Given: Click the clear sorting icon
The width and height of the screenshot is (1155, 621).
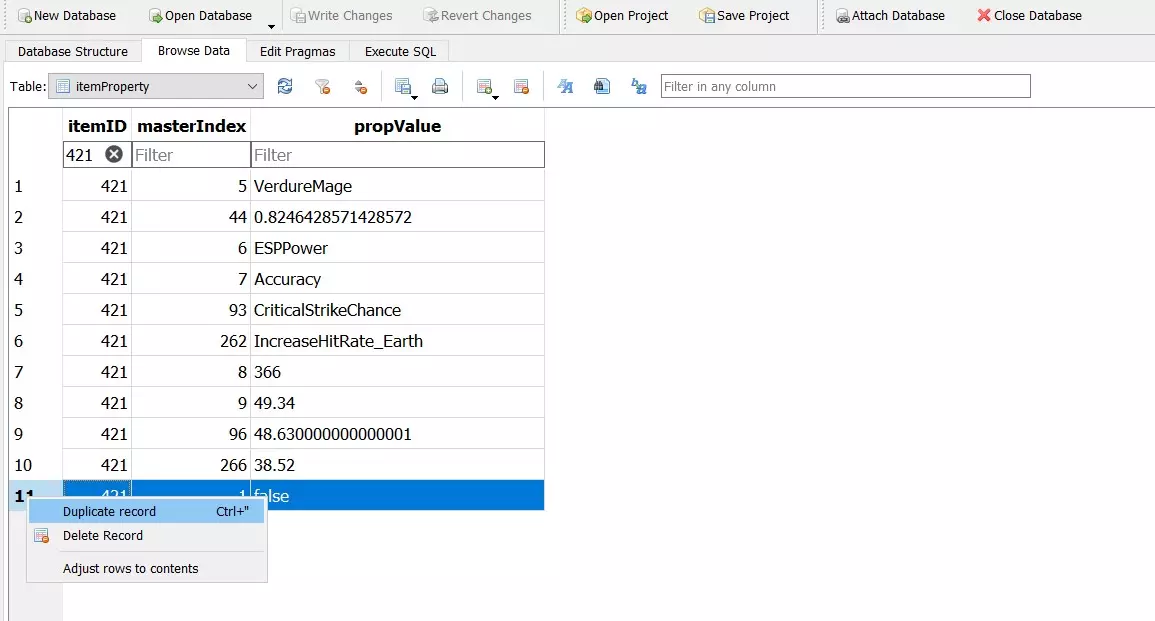Looking at the screenshot, I should coord(360,86).
